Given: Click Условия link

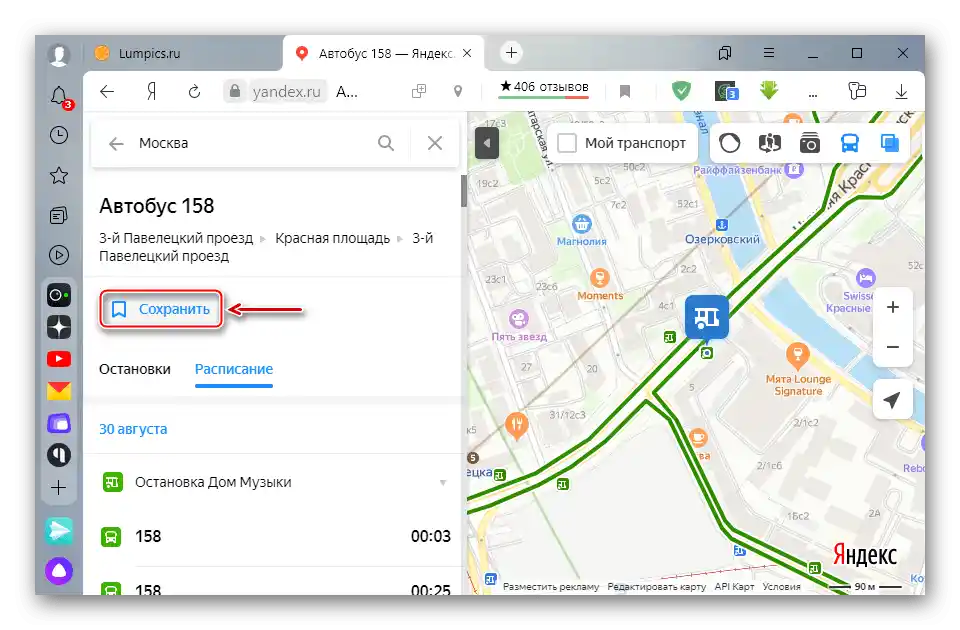Looking at the screenshot, I should tap(781, 587).
